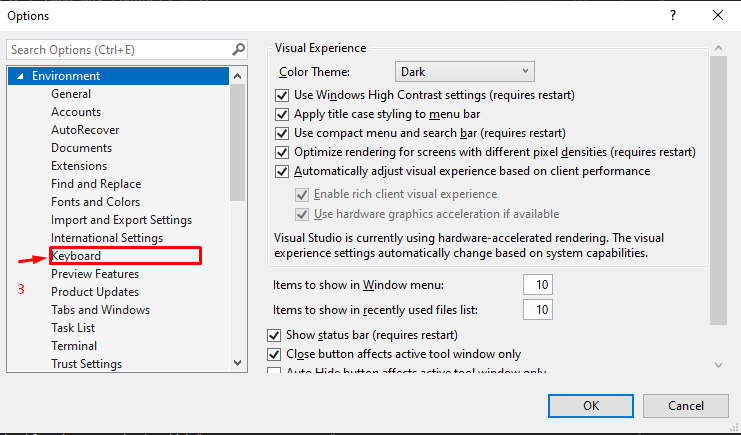The width and height of the screenshot is (741, 435).
Task: Toggle Optimize rendering for different pixel densities
Action: pyautogui.click(x=282, y=152)
